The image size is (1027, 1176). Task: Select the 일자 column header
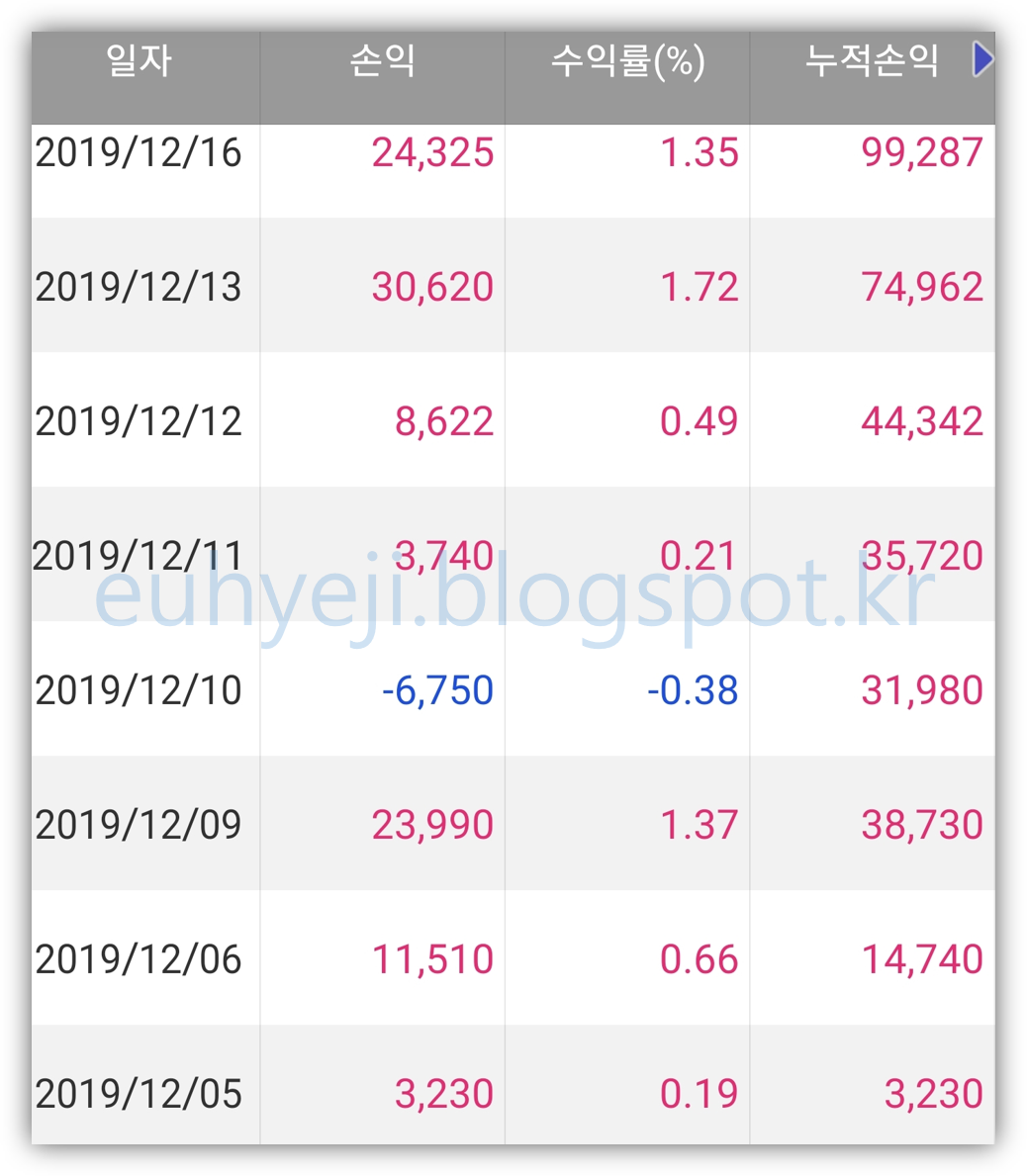point(139,60)
